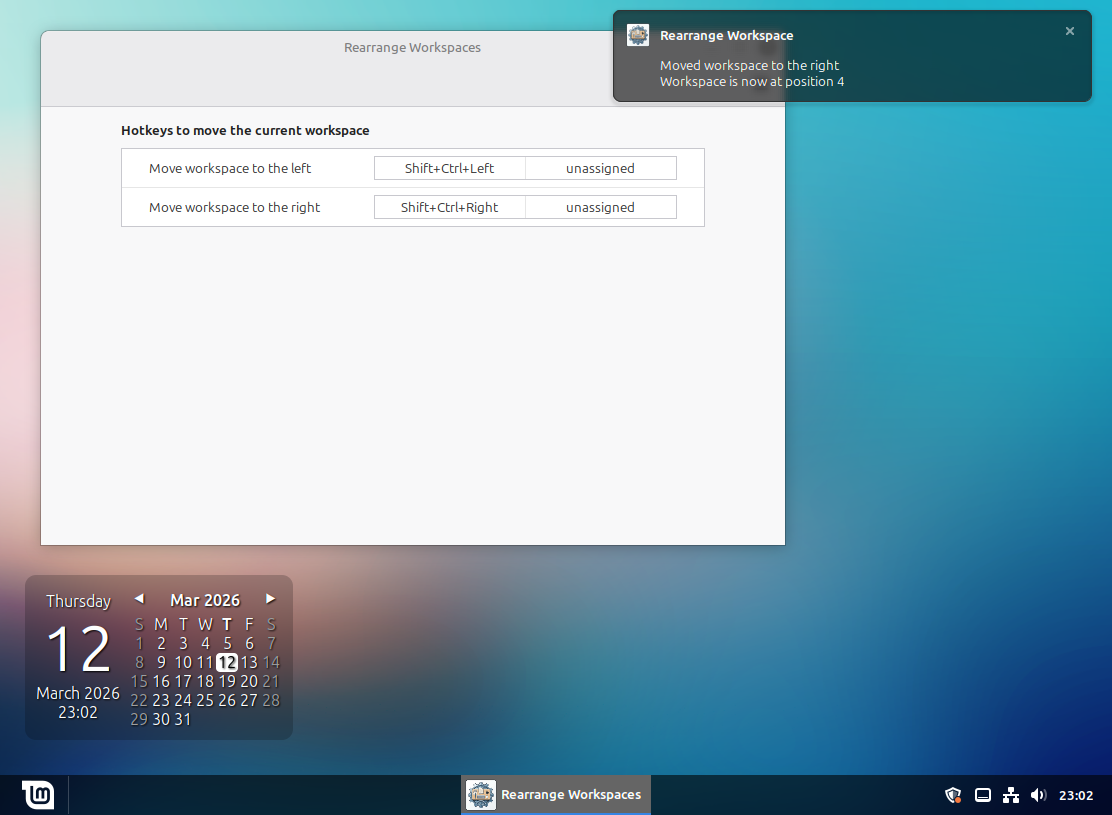The image size is (1112, 815).
Task: Click the Mar 2026 calendar header
Action: [x=205, y=600]
